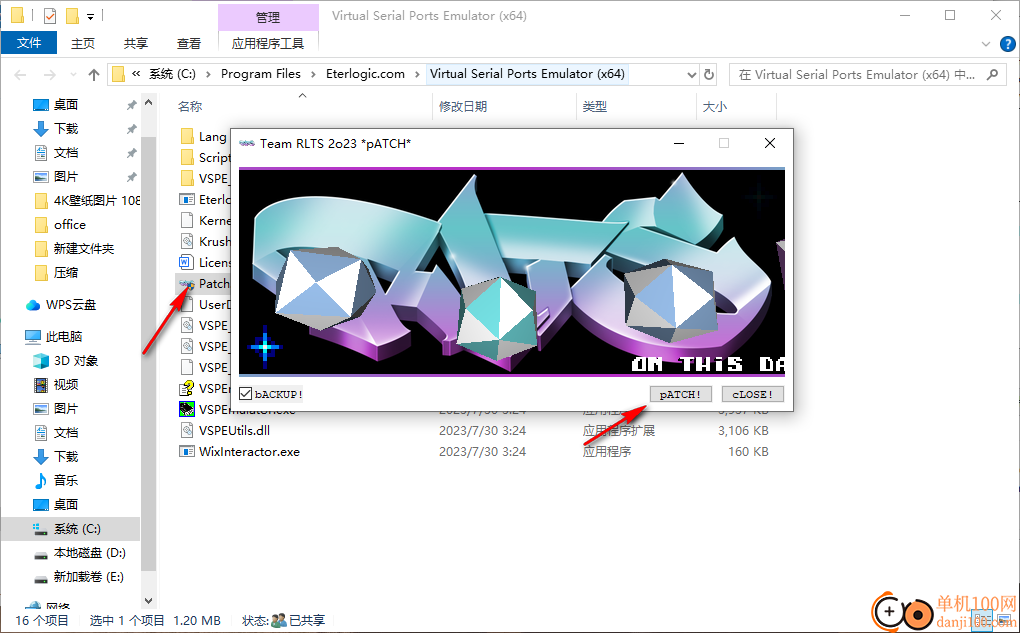Select the Eterlogic application file icon
The height and width of the screenshot is (633, 1020).
tap(187, 200)
